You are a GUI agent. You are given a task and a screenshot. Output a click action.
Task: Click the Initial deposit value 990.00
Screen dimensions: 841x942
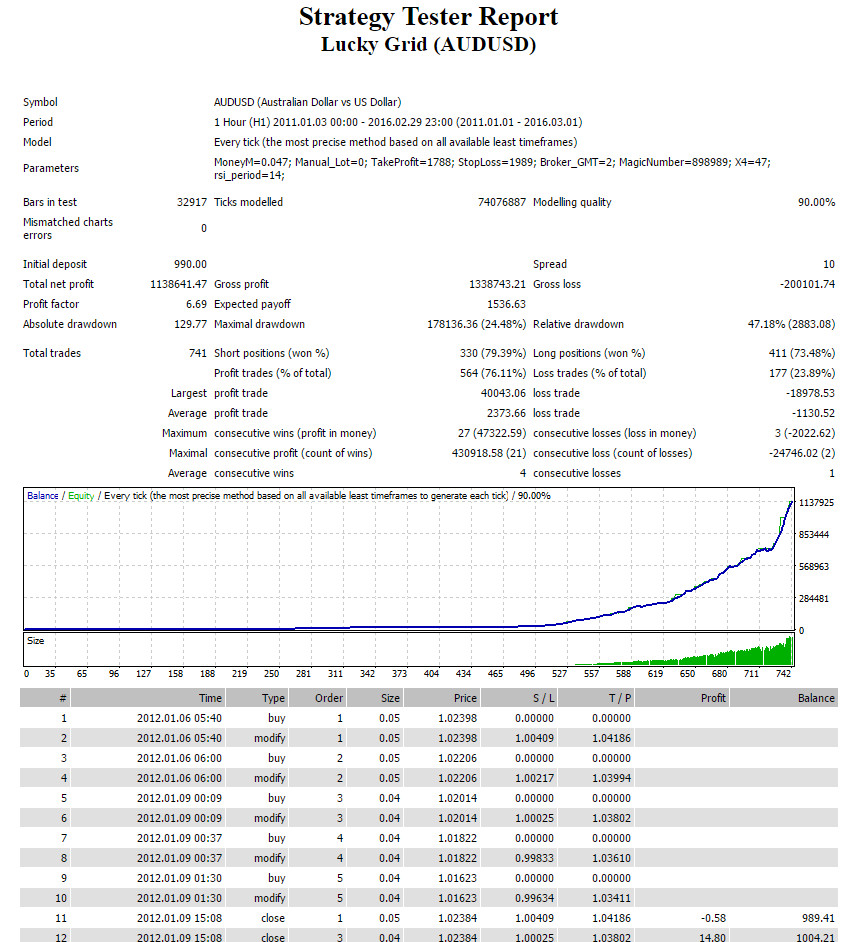190,264
